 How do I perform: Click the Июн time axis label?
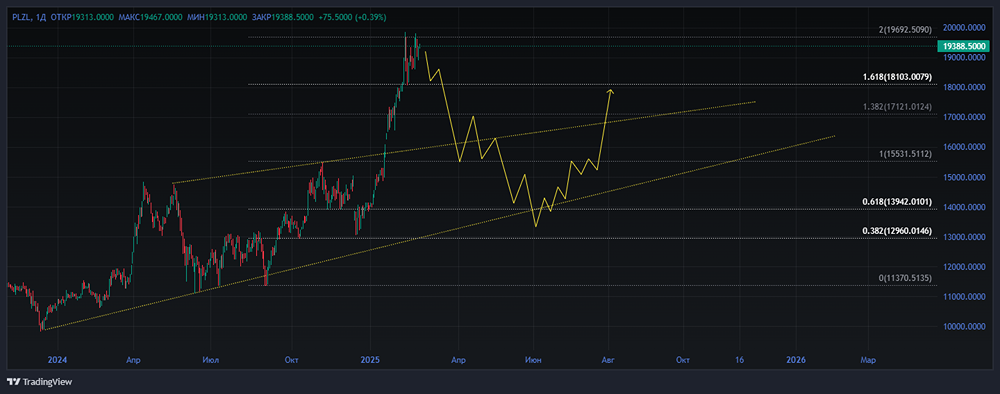533,360
